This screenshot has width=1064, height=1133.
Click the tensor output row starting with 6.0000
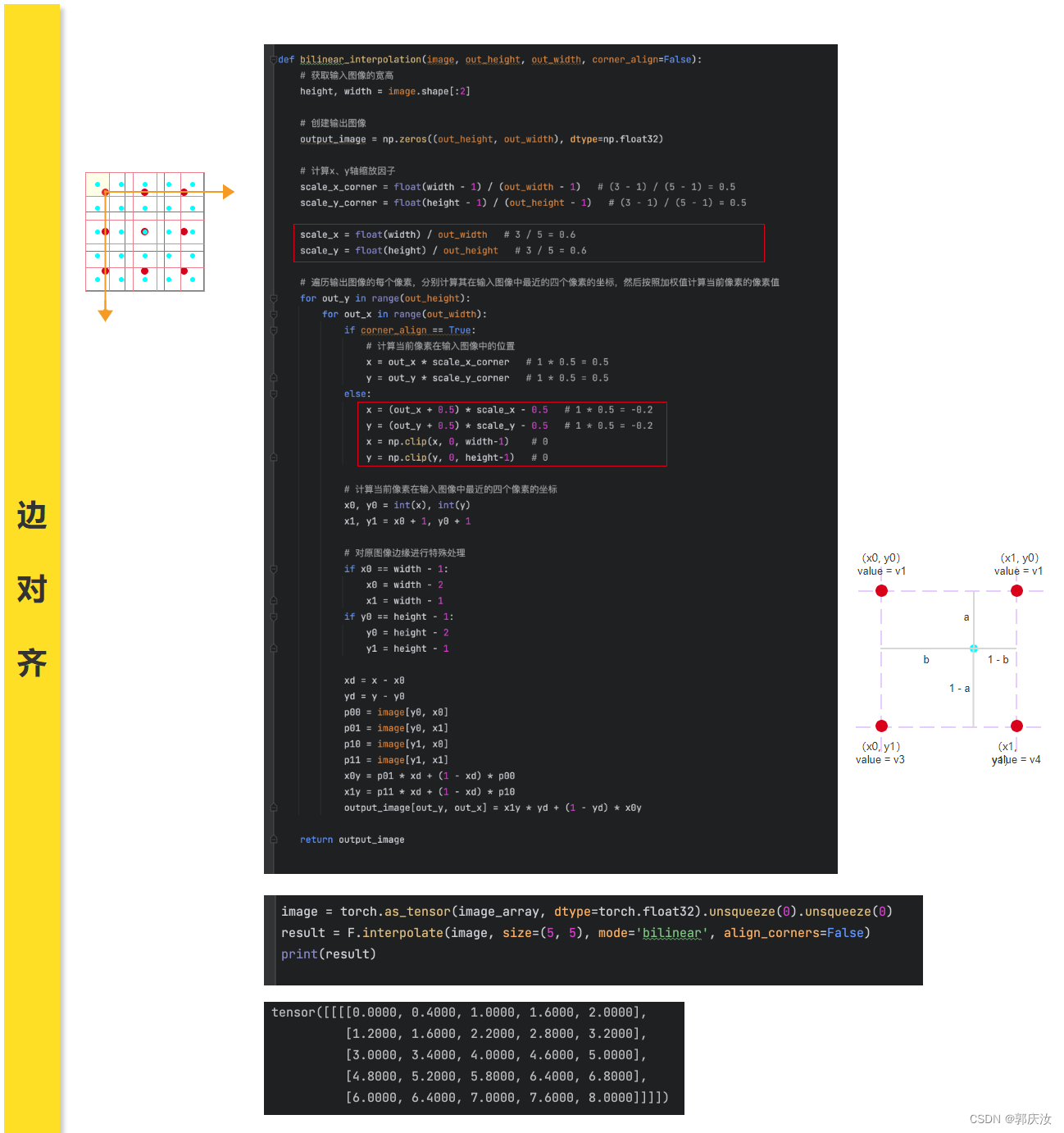(507, 1098)
